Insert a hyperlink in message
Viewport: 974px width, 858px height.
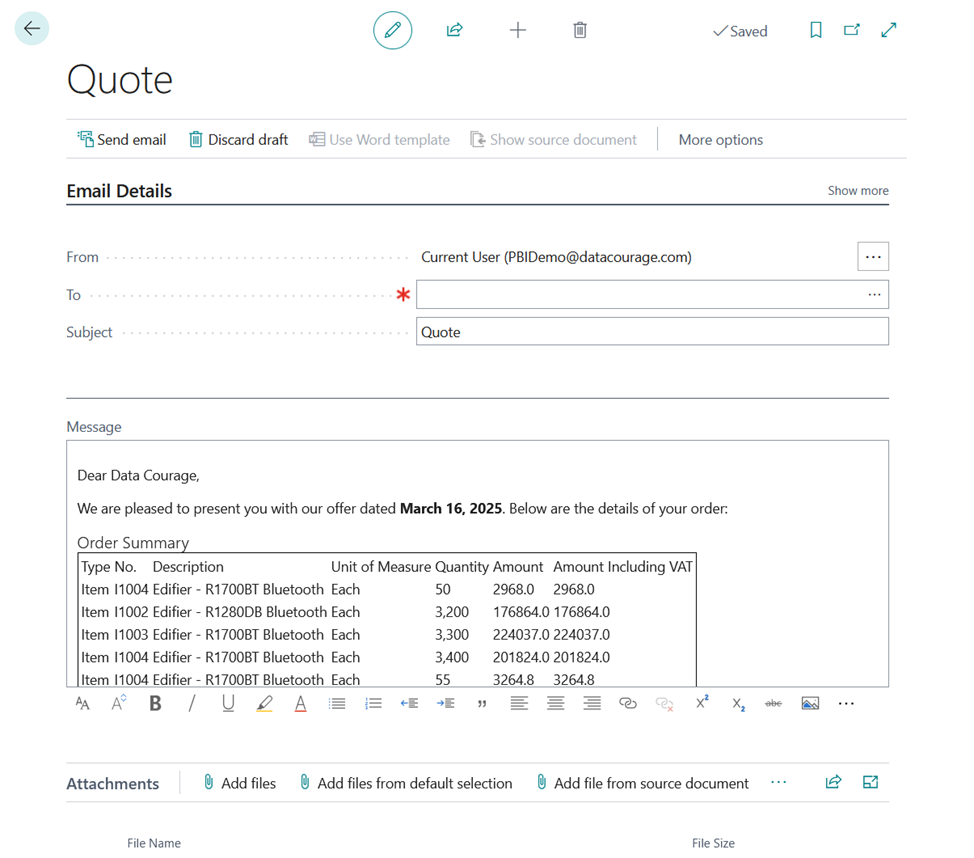coord(628,704)
